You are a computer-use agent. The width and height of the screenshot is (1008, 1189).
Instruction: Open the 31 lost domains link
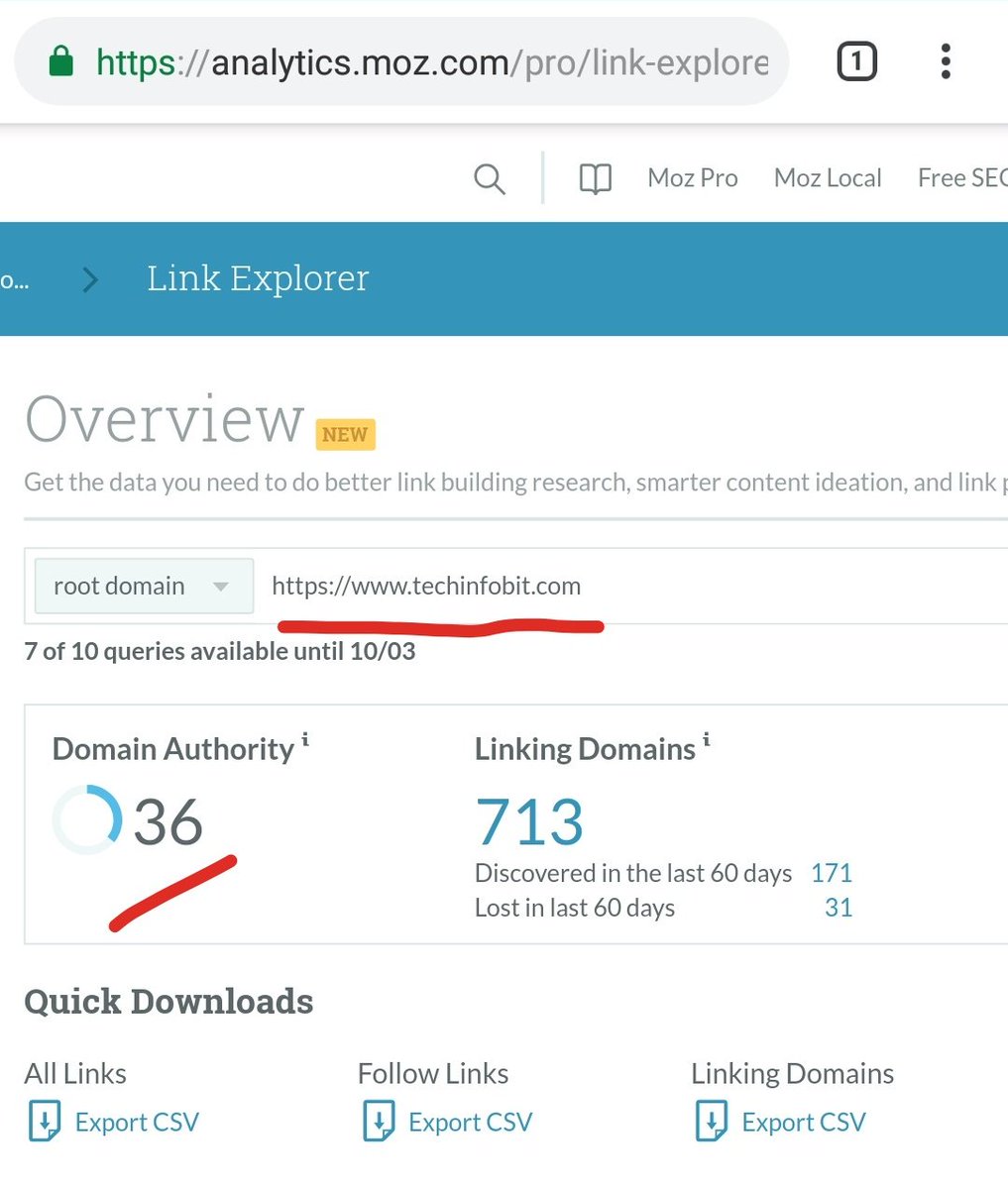click(x=839, y=908)
